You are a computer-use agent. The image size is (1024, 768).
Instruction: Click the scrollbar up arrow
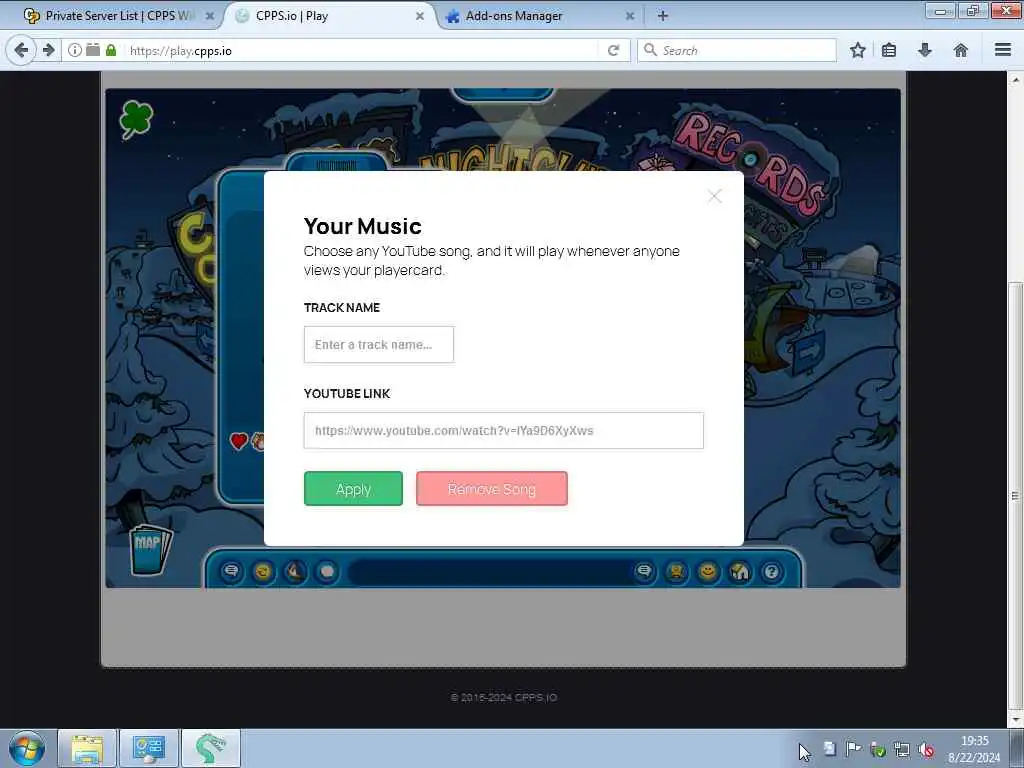[1016, 79]
